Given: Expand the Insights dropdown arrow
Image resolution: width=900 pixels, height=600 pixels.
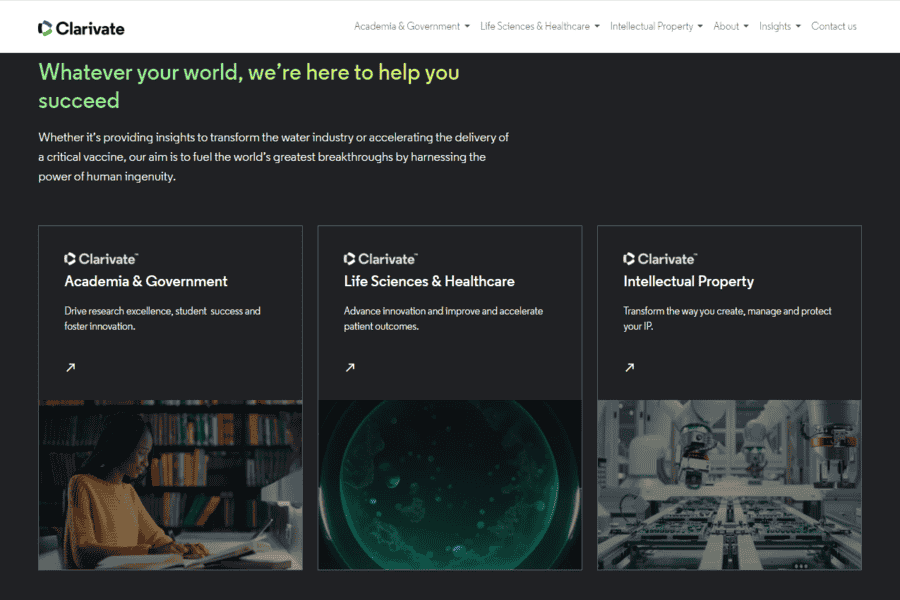Looking at the screenshot, I should tap(798, 26).
